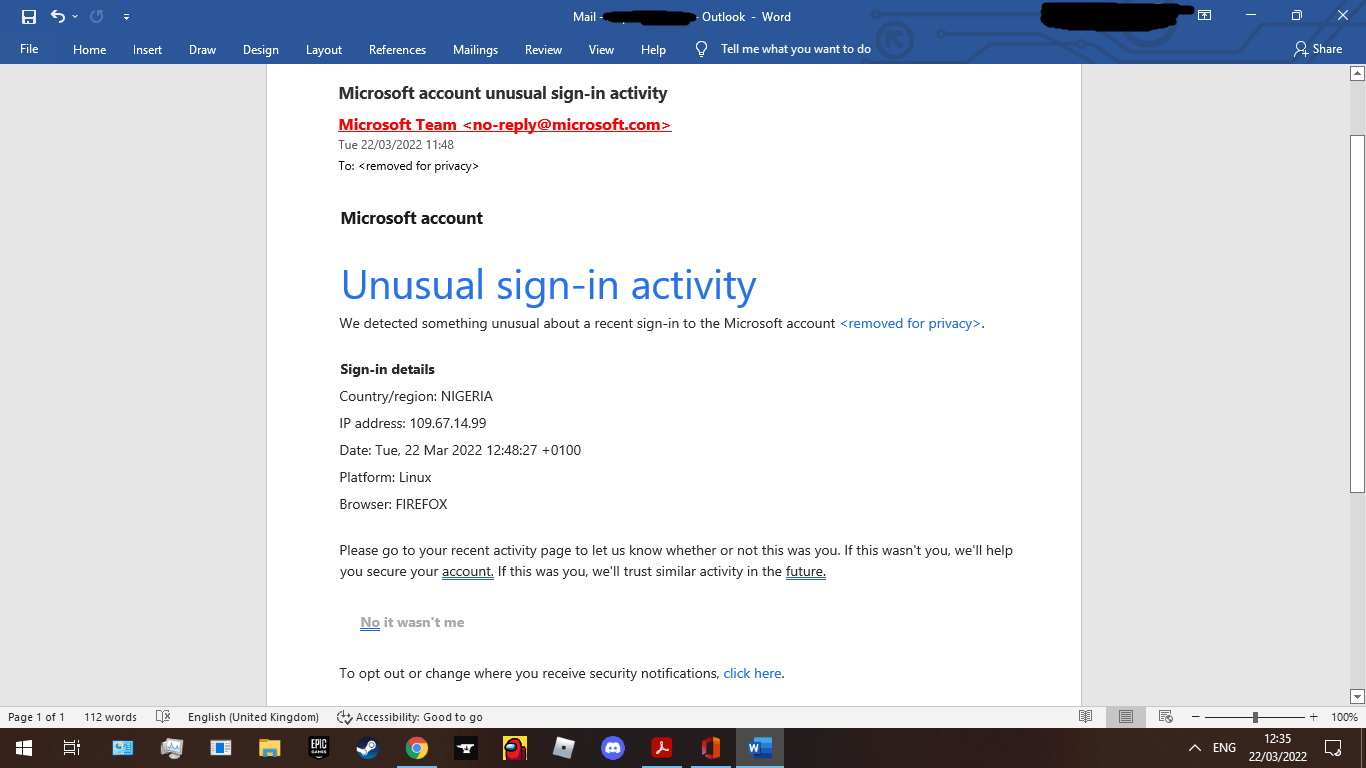Expand Customize Quick Access Toolbar dropdown

126,16
